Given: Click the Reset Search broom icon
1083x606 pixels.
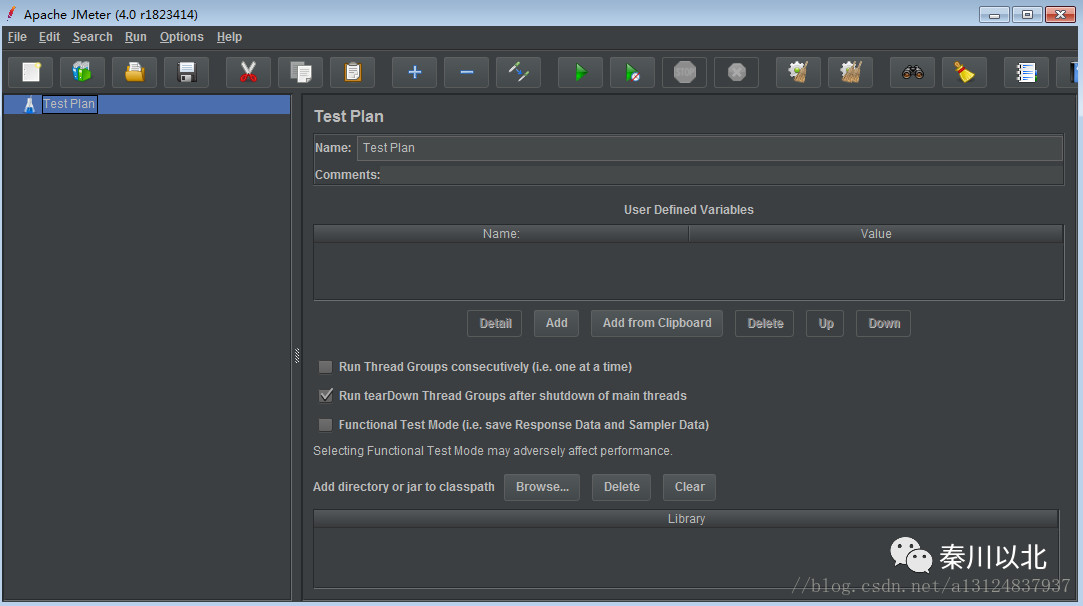Looking at the screenshot, I should click(x=964, y=72).
